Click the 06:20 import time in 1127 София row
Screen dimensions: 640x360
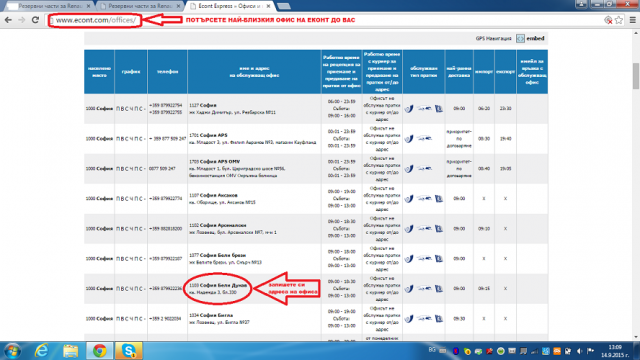coord(484,109)
